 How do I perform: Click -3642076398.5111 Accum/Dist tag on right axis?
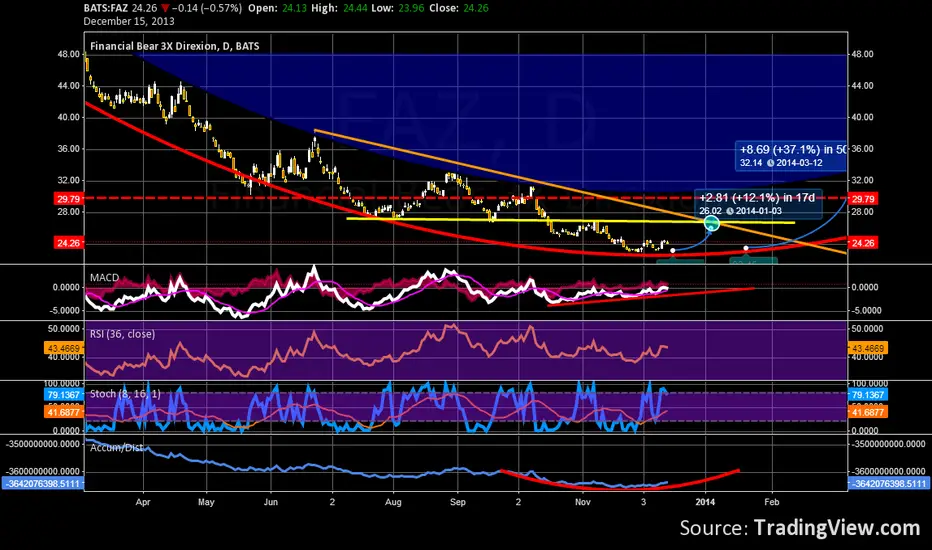889,483
